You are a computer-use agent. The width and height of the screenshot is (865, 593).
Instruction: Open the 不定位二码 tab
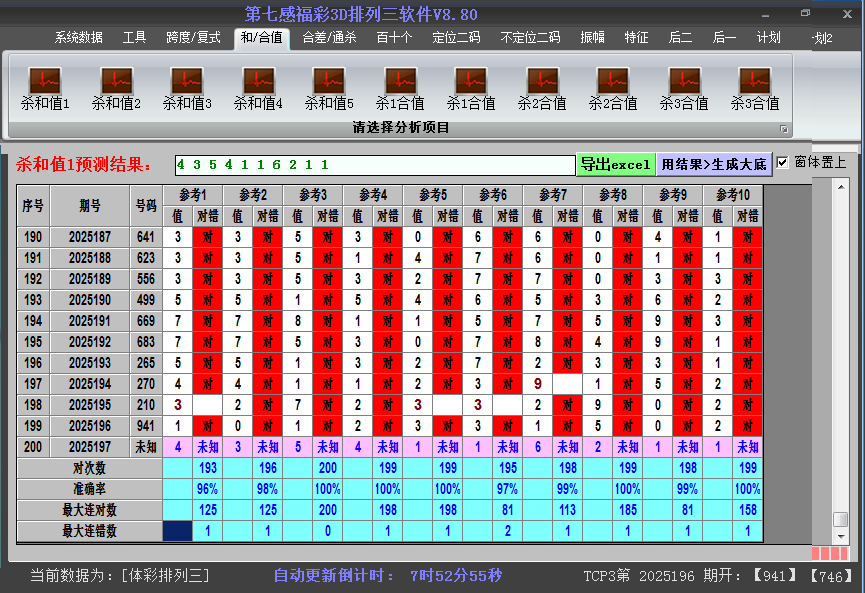click(x=530, y=38)
